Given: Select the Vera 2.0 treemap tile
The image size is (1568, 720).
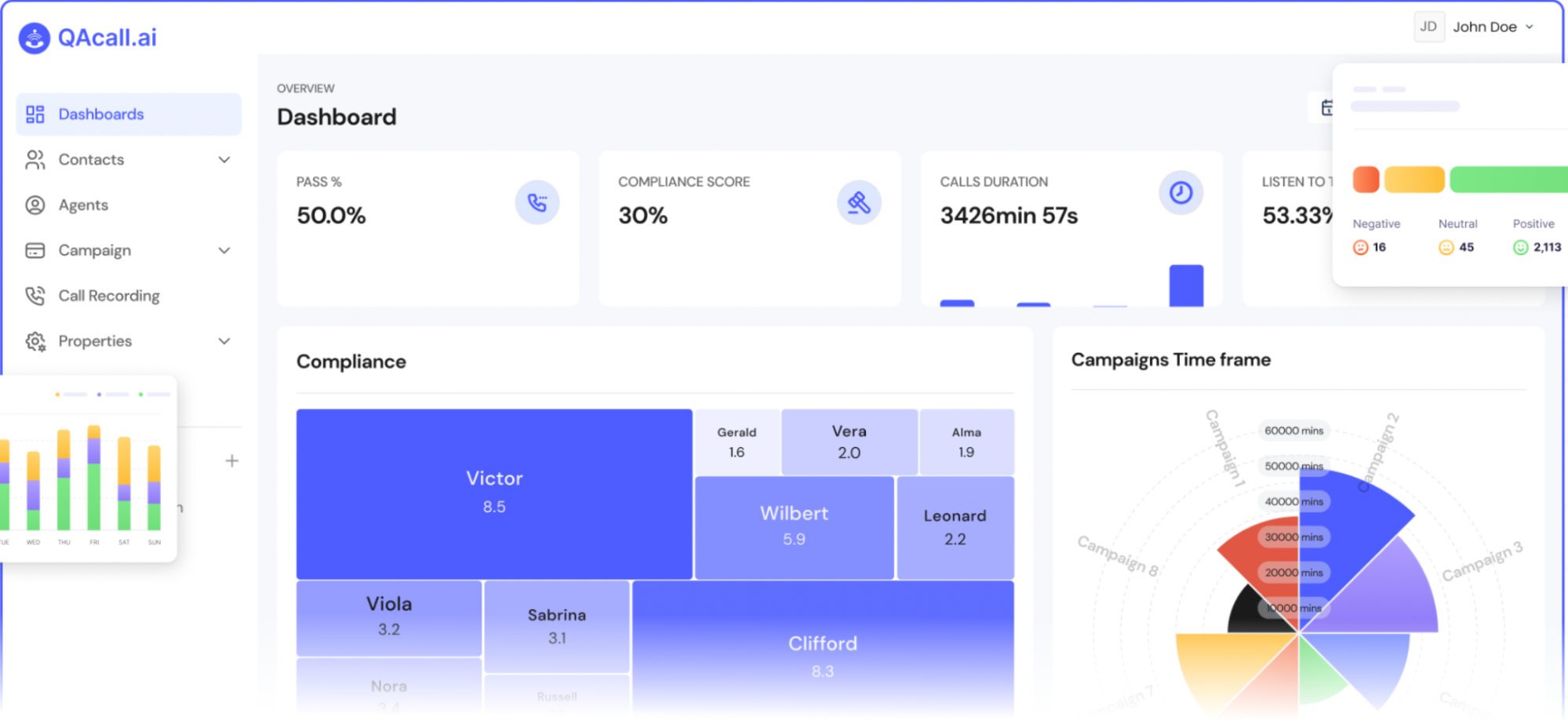Looking at the screenshot, I should tap(849, 442).
